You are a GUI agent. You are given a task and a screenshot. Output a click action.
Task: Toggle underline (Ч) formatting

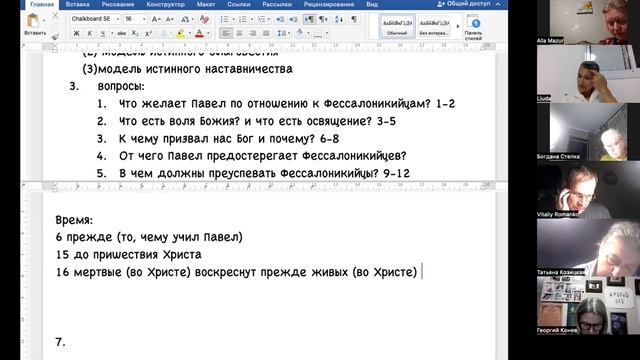tap(103, 33)
